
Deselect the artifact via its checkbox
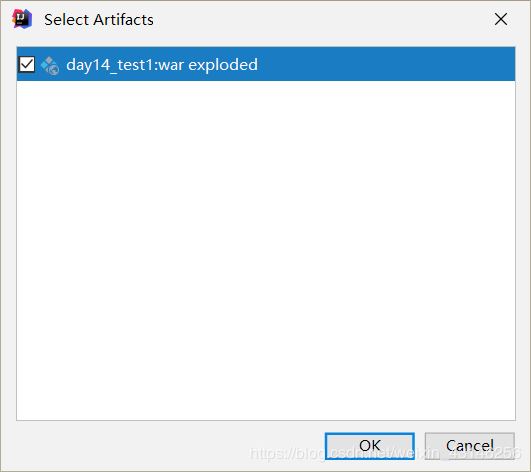point(26,64)
